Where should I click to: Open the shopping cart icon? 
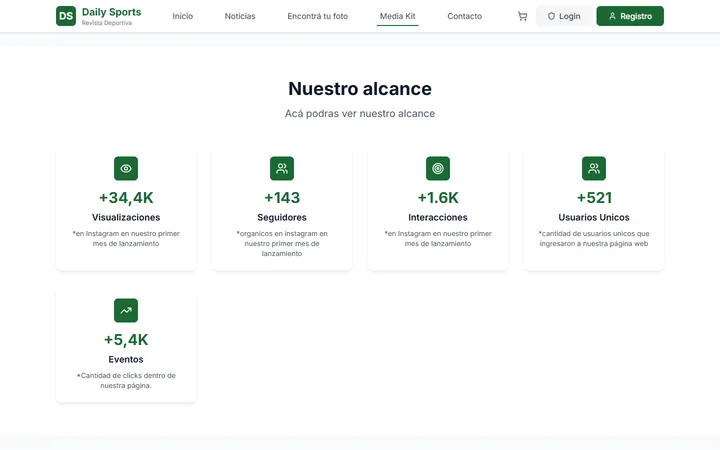coord(522,16)
